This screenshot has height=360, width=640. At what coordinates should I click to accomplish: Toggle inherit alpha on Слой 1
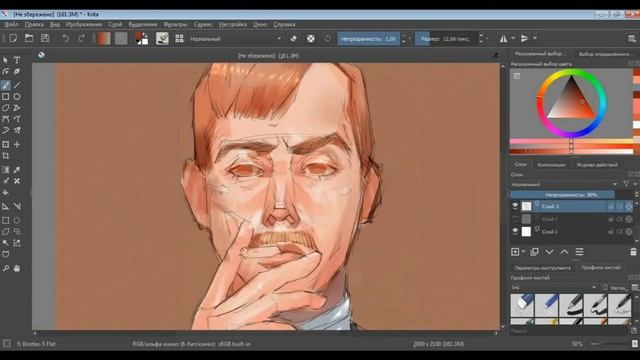(x=620, y=232)
